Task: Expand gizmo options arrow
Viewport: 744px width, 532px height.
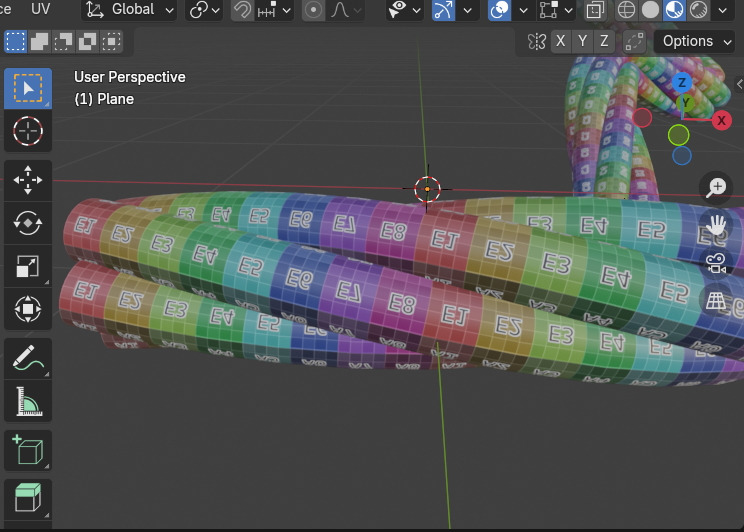Action: 467,10
